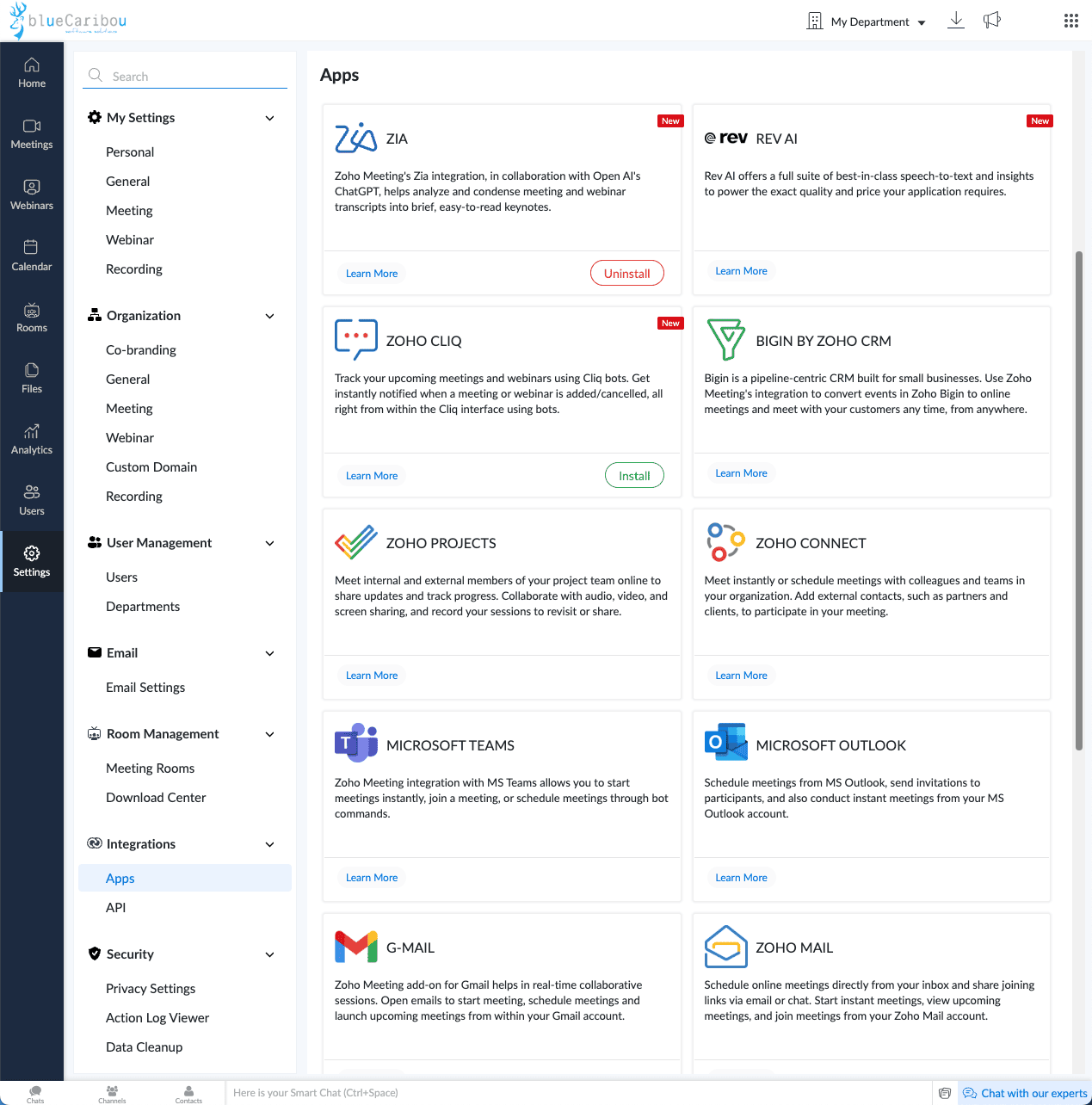This screenshot has height=1105, width=1092.
Task: Collapse the My Settings section
Action: click(x=269, y=118)
